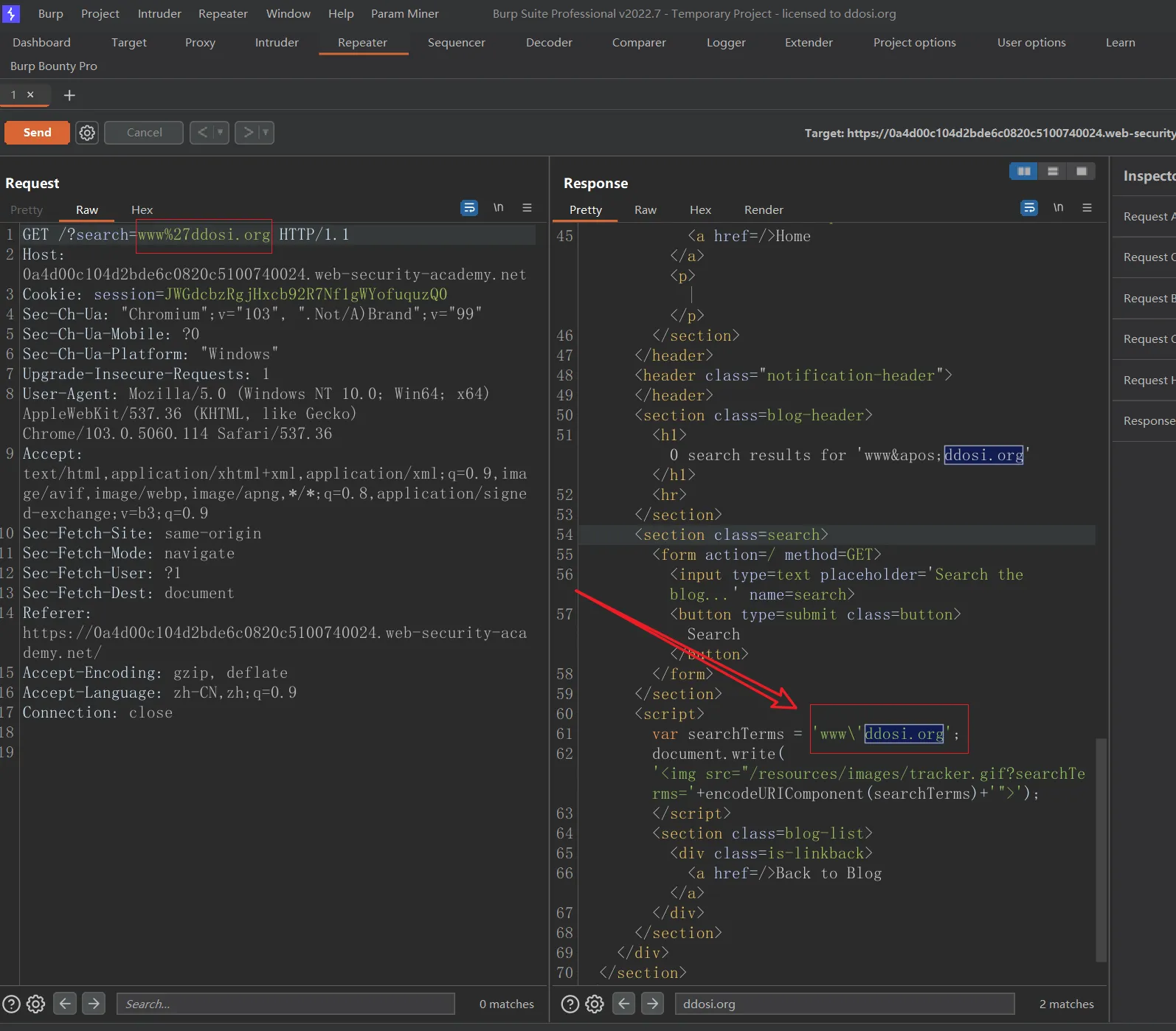Screen dimensions: 1176x1031
Task: Click the response pane vertical scrollbar
Action: [x=1101, y=849]
